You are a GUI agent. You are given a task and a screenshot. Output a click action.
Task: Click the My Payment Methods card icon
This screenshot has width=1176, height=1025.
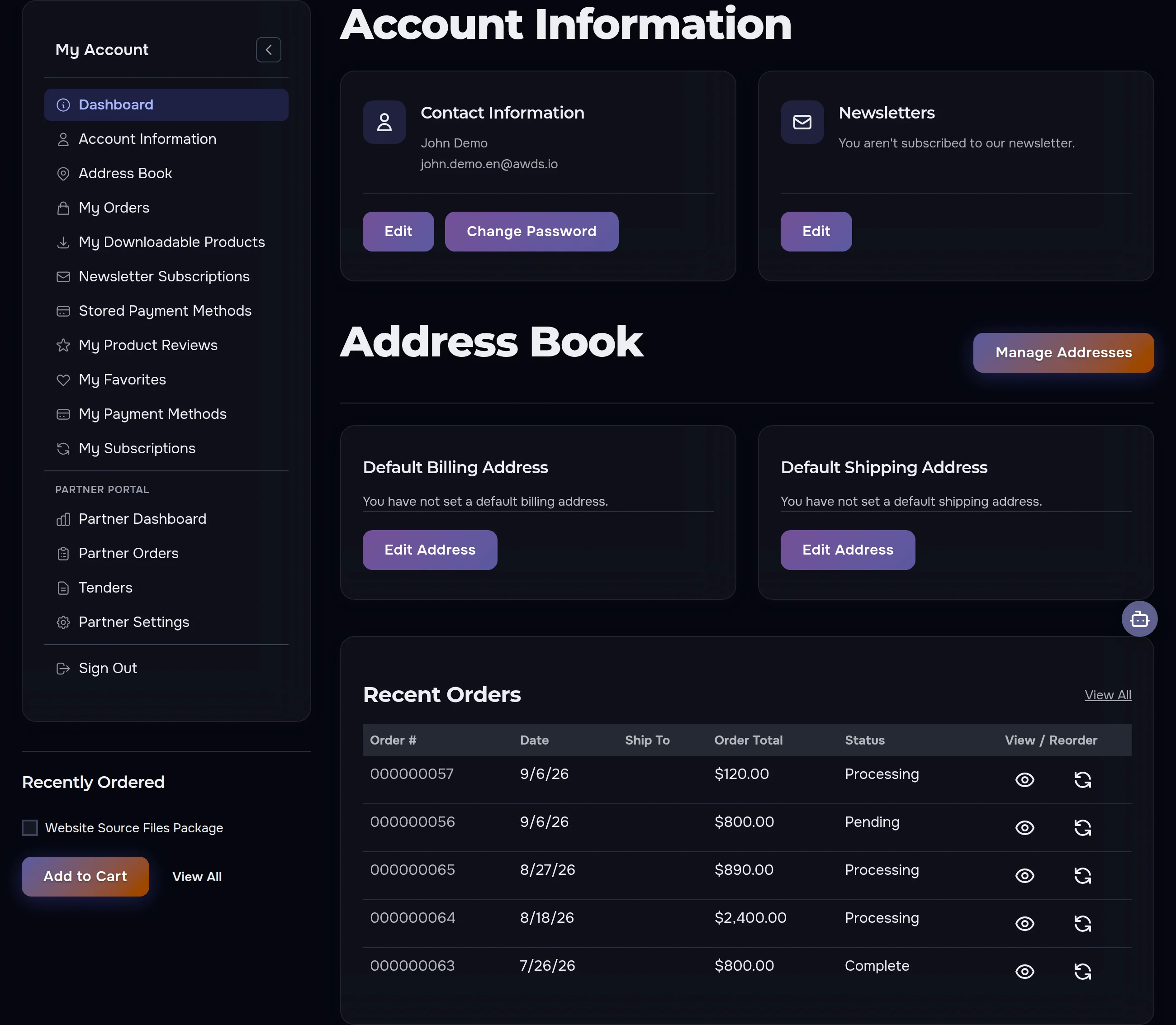point(63,414)
